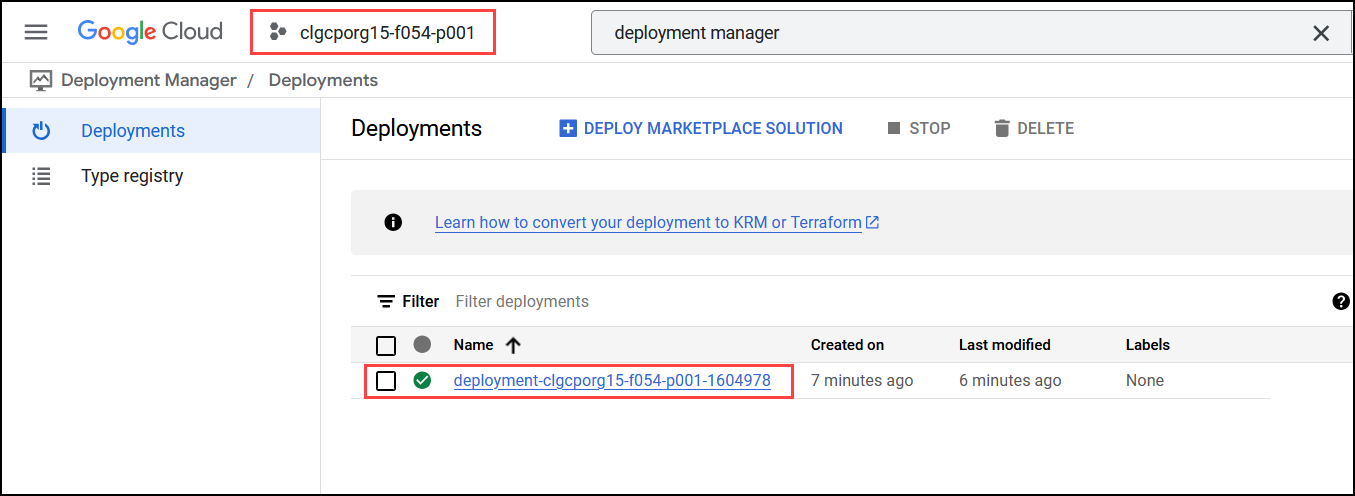
Task: Check the box for deployment-clgcporg15-f054-p001-1604978
Action: [x=386, y=381]
